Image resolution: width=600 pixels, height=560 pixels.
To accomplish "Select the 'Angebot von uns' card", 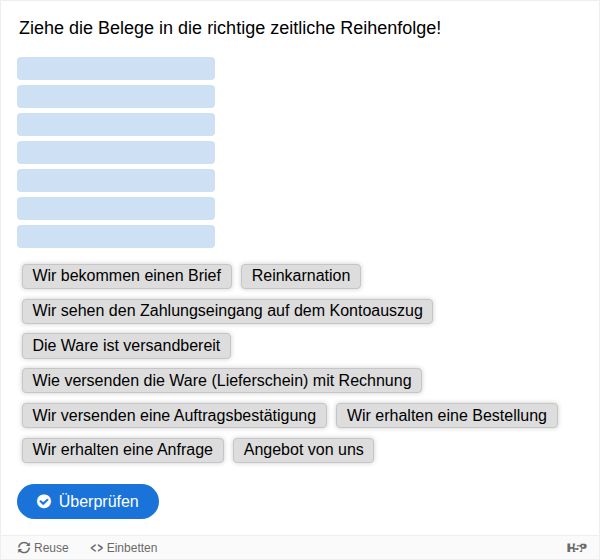I will [303, 450].
